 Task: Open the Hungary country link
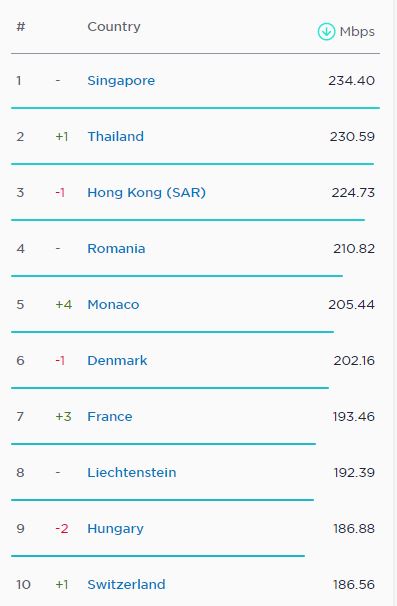pos(115,529)
